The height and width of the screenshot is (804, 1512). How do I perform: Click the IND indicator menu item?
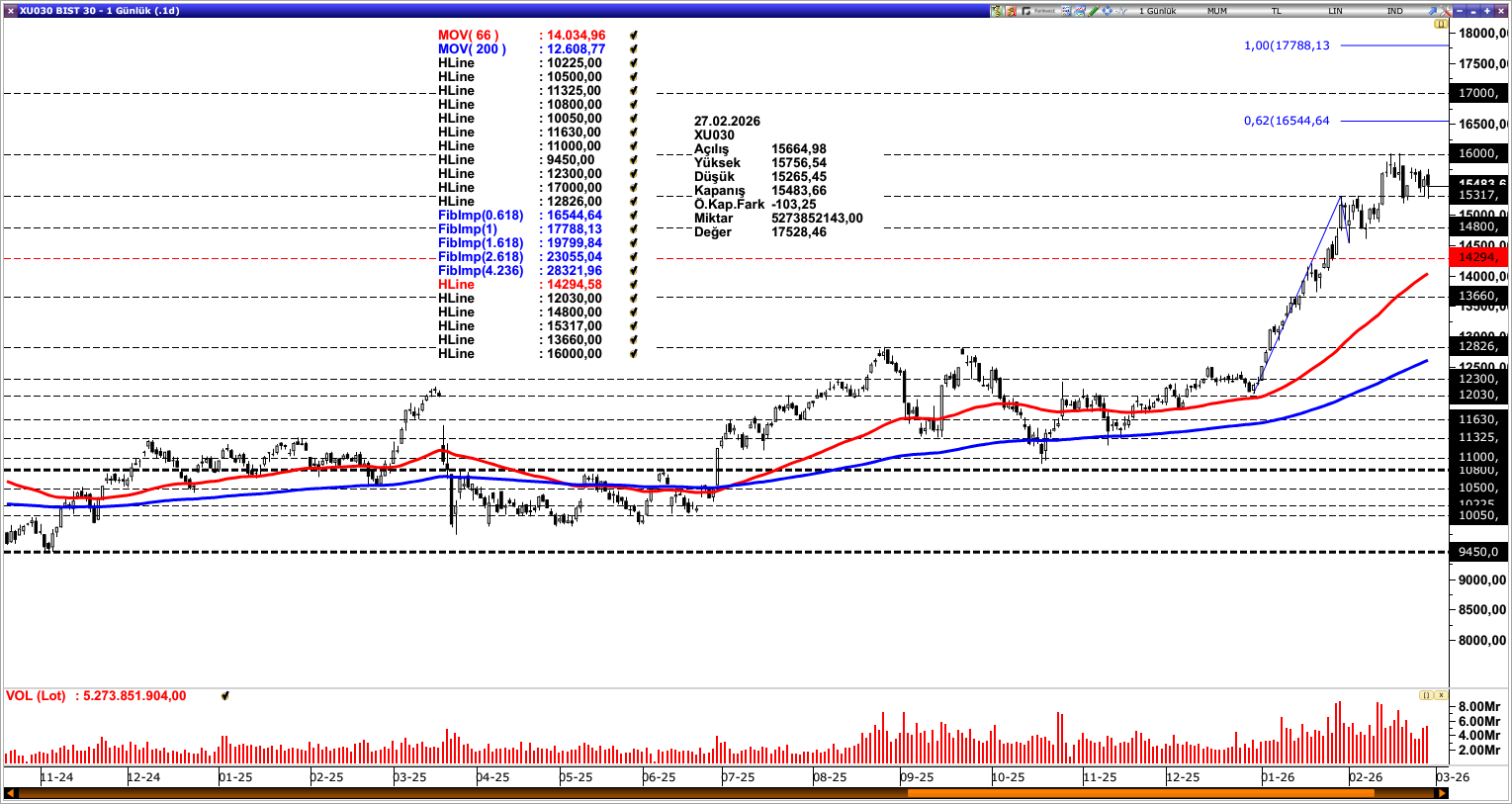tap(1394, 8)
